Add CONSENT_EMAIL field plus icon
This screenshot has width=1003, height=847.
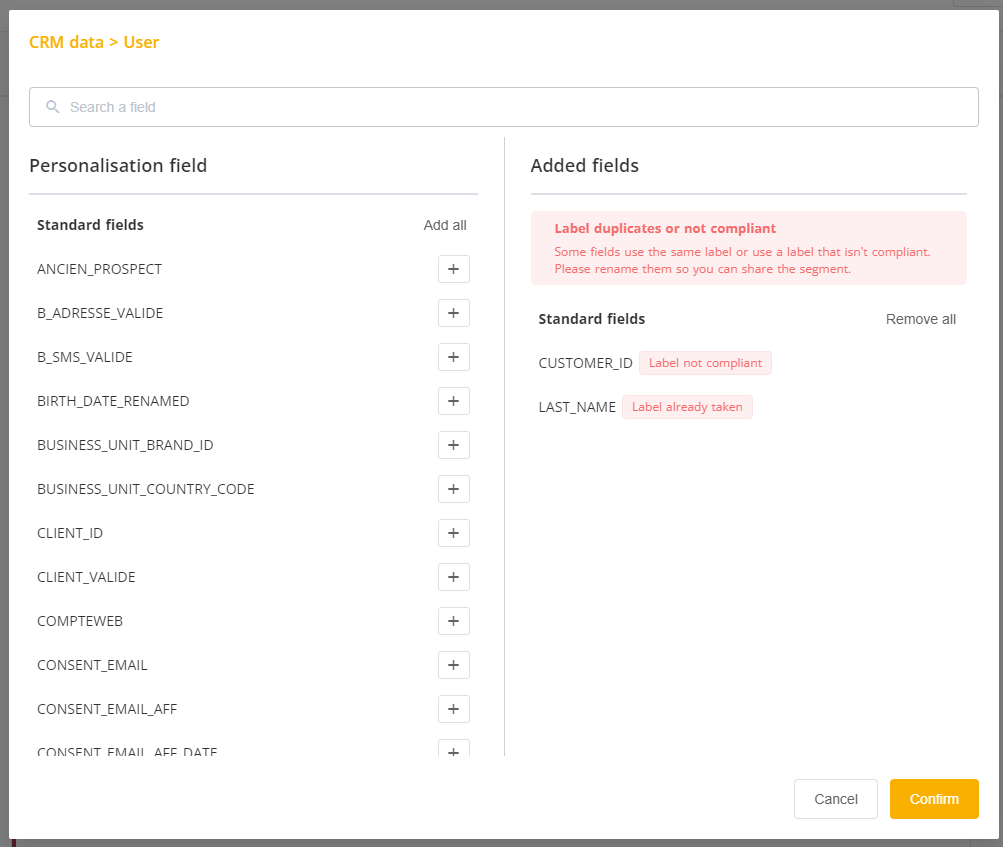coord(454,665)
